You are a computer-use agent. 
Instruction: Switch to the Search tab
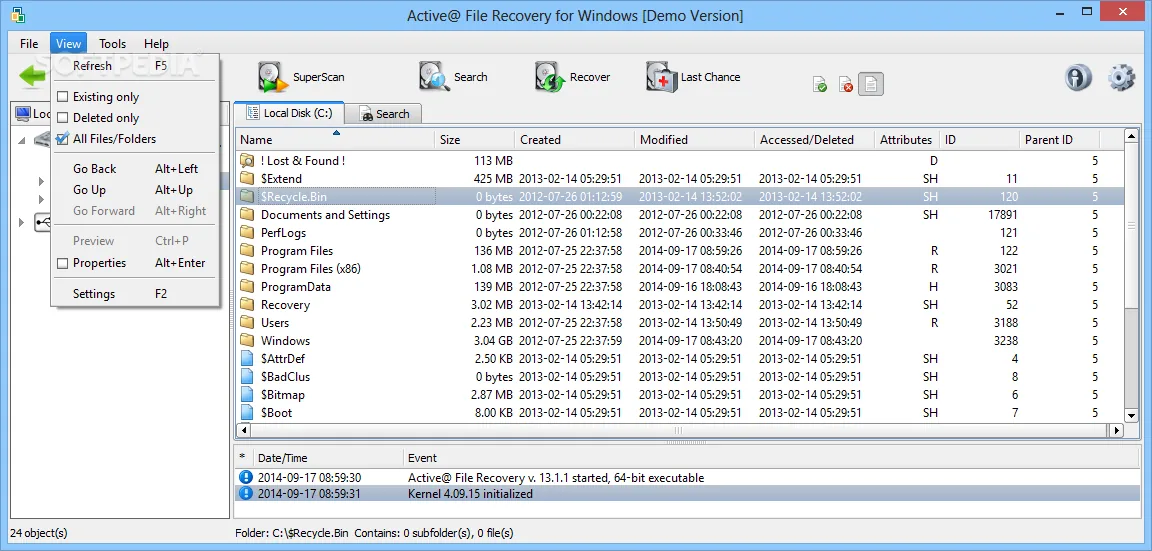384,114
